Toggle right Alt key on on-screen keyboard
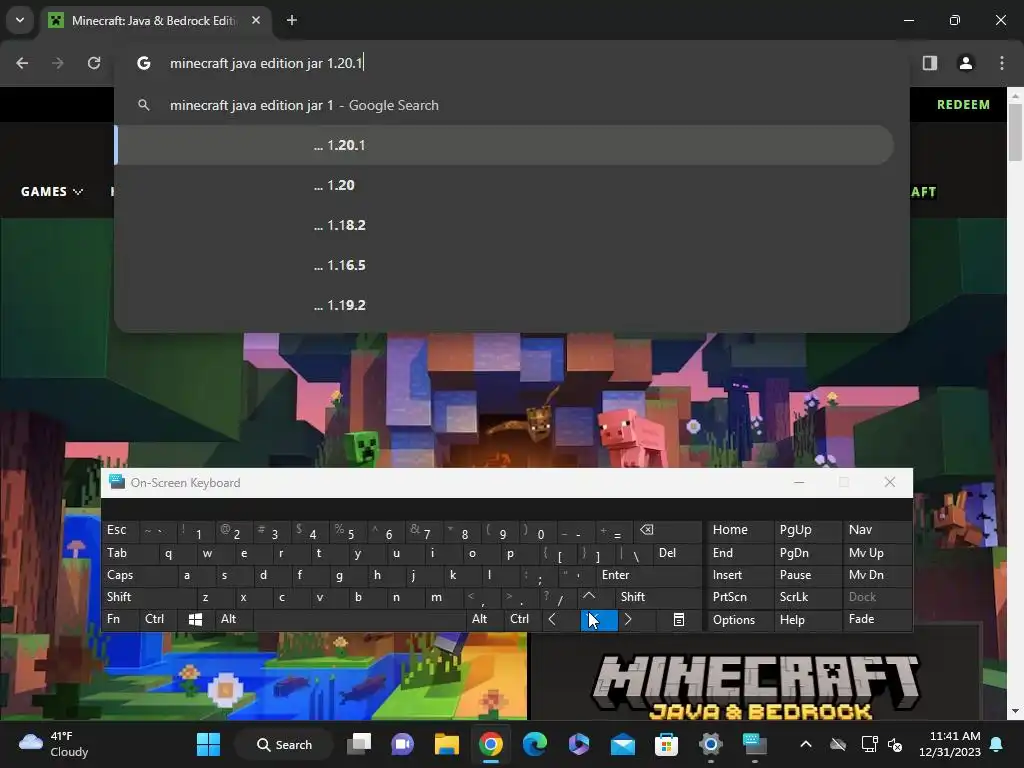This screenshot has width=1024, height=768. 485,619
